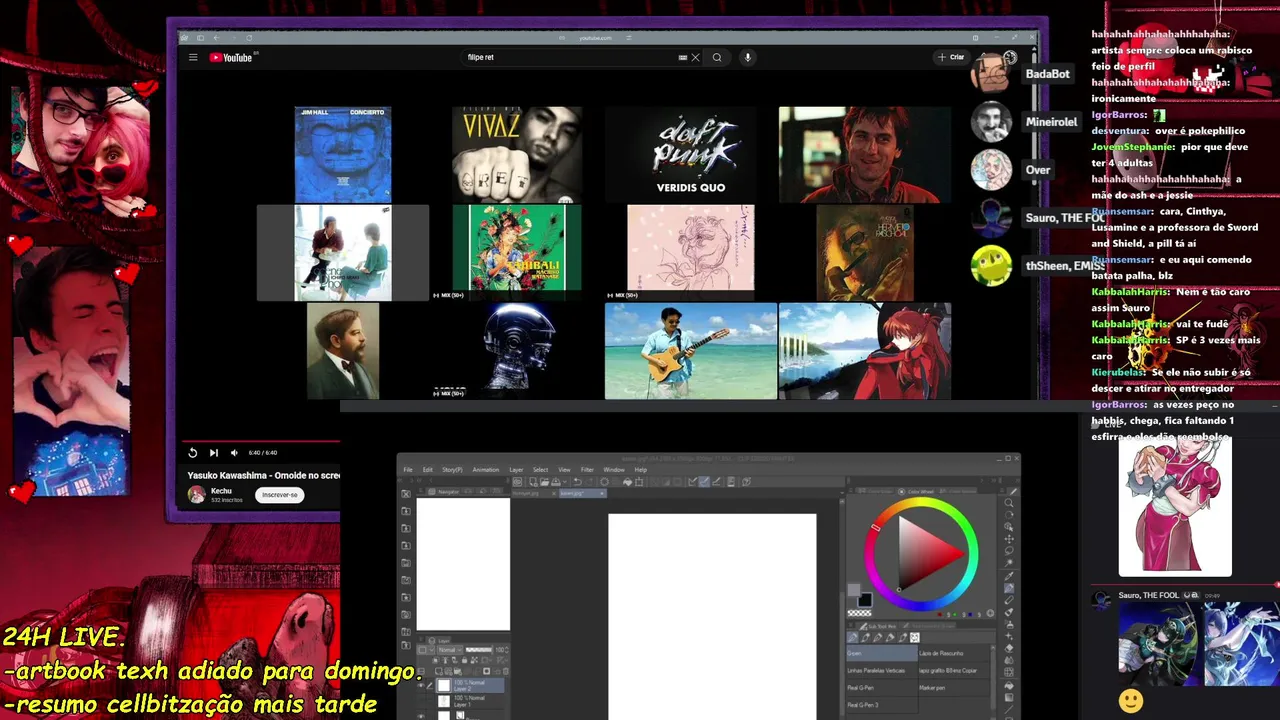Viewport: 1280px width, 720px height.
Task: Select the black sub color swatch
Action: point(864,600)
